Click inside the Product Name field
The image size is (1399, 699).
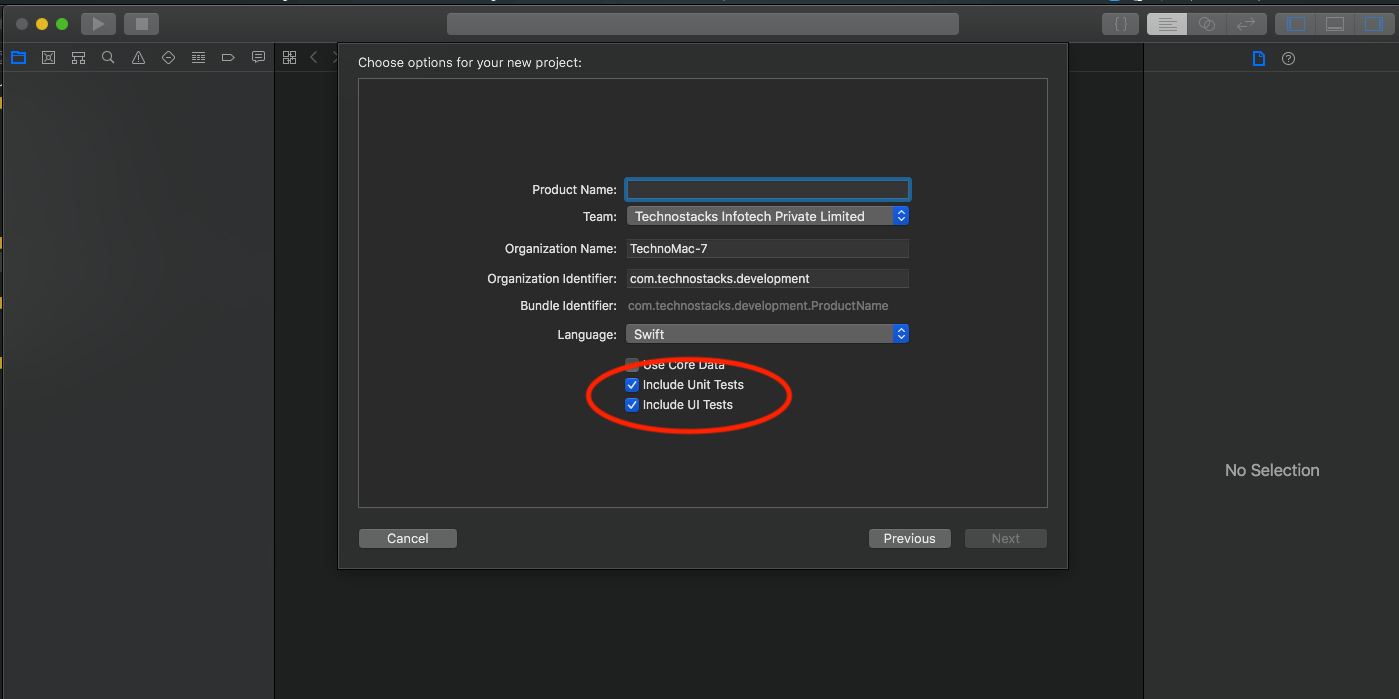767,189
